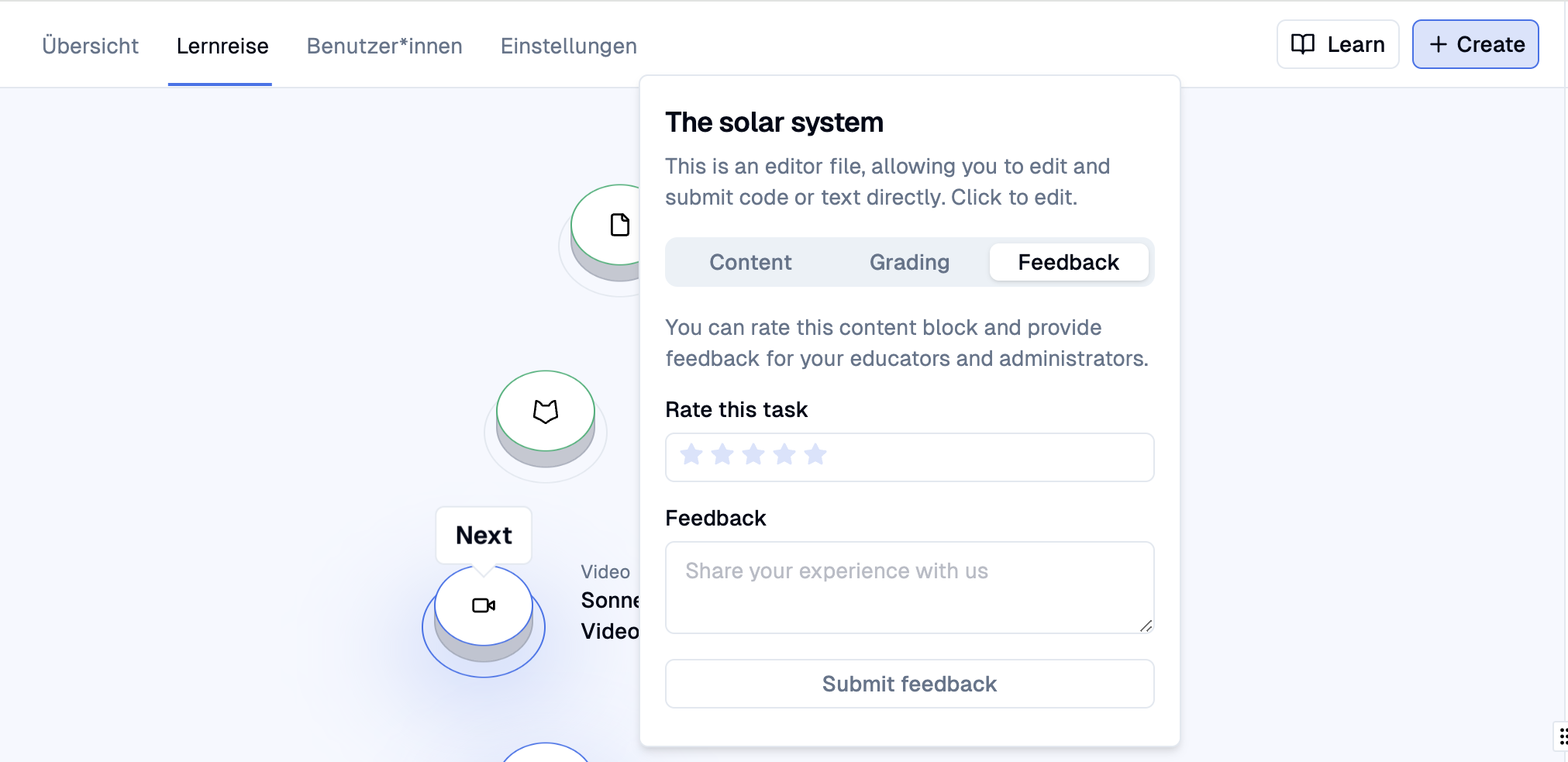Open the video camera node

(484, 605)
